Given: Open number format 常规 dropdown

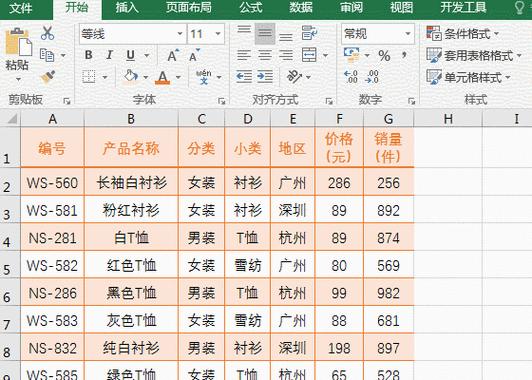Looking at the screenshot, I should pos(407,34).
